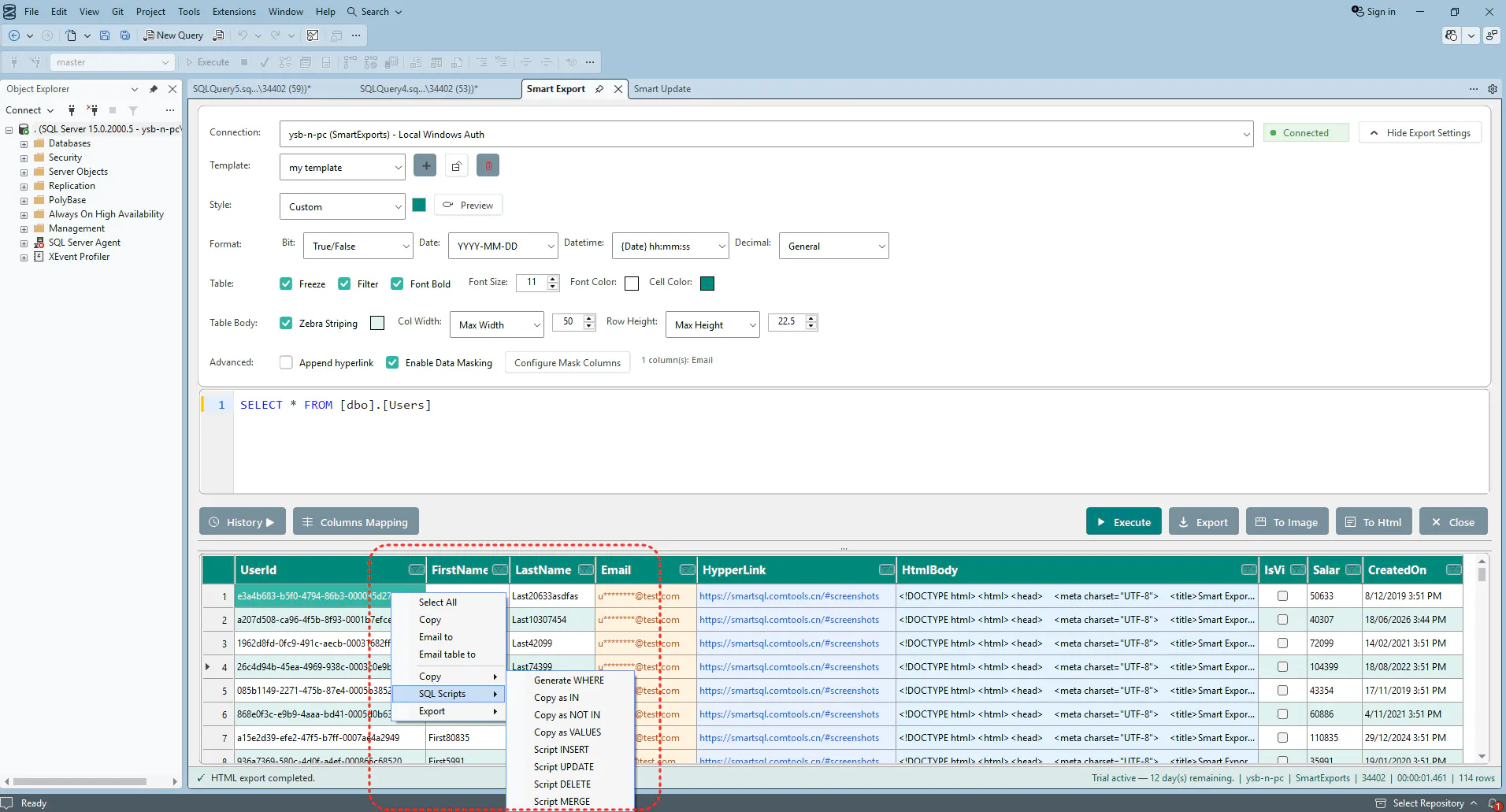Image resolution: width=1506 pixels, height=812 pixels.
Task: Open the Salar column filter icon
Action: pyautogui.click(x=1353, y=569)
